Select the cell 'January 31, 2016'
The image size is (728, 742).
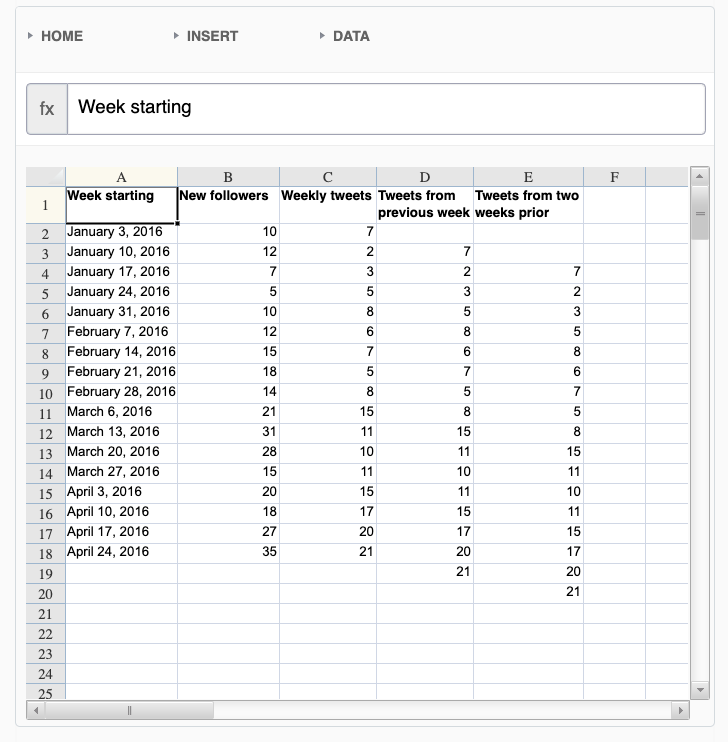click(122, 314)
